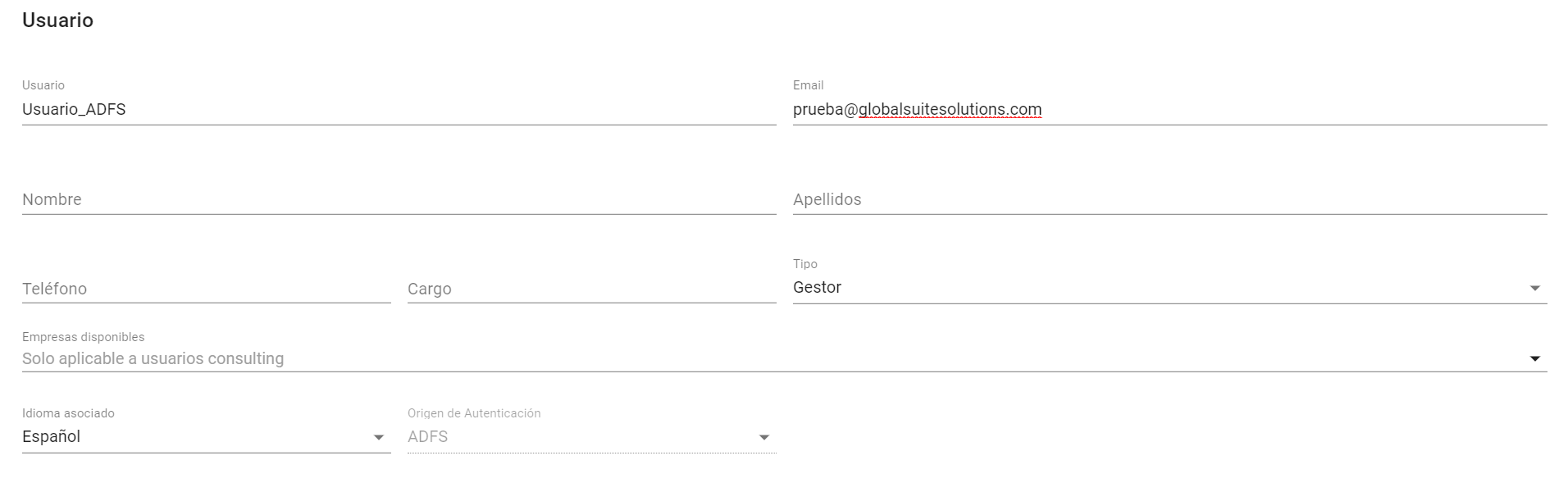
Task: Expand the 'Solo aplicable a usuarios consulting' selector
Action: [x=738, y=359]
